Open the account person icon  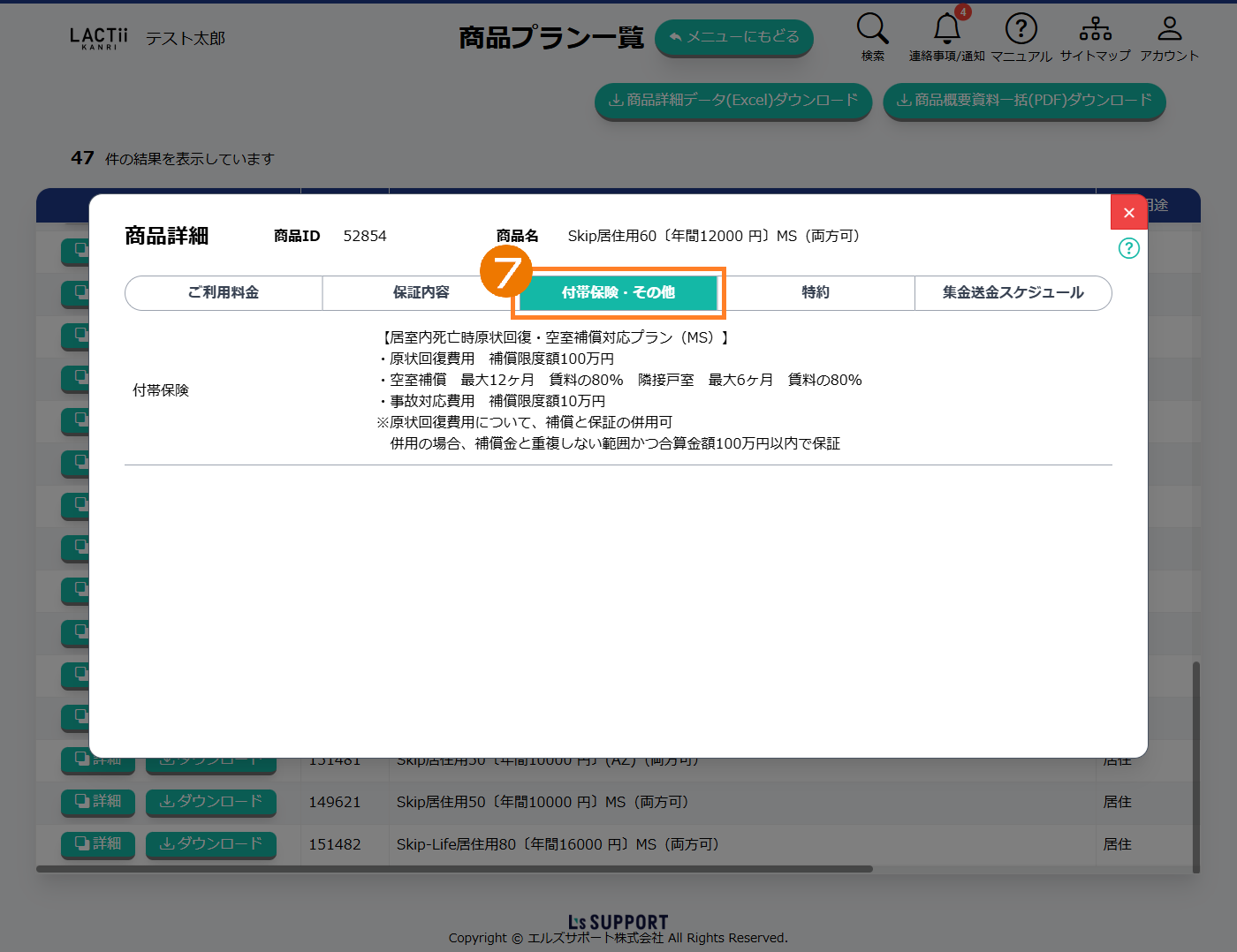point(1169,29)
